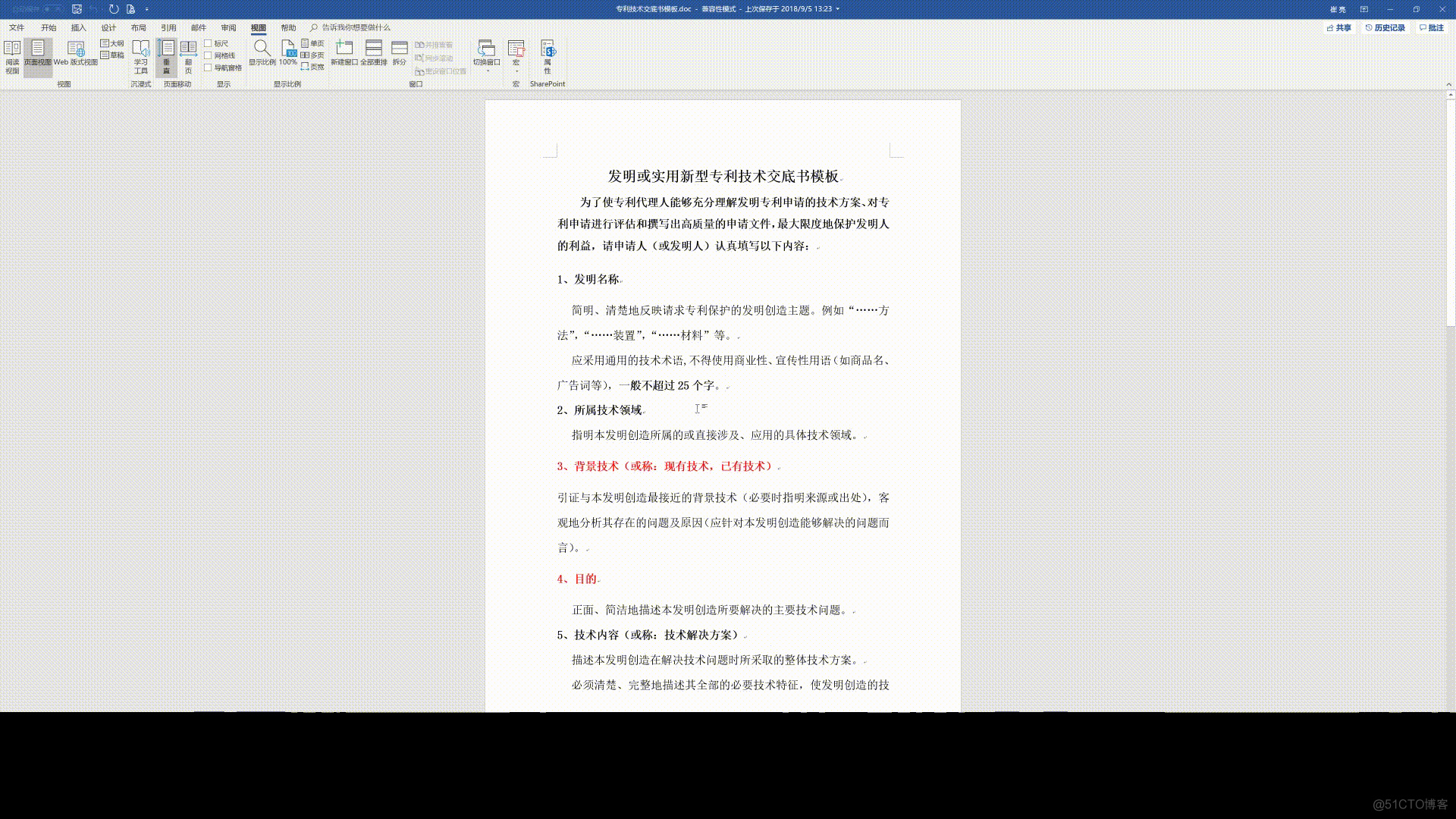Open Learning Tools (学习工具)
This screenshot has width=1456, height=819.
coord(141,57)
